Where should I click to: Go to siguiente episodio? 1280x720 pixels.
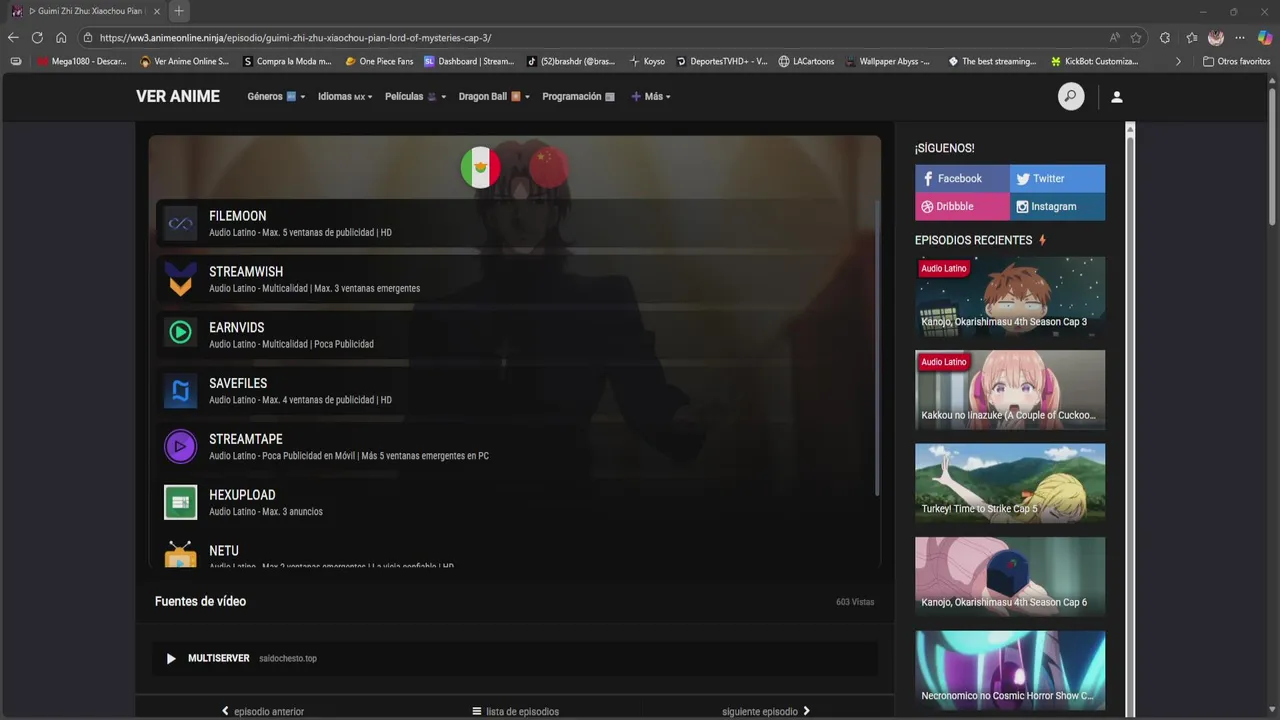[766, 711]
